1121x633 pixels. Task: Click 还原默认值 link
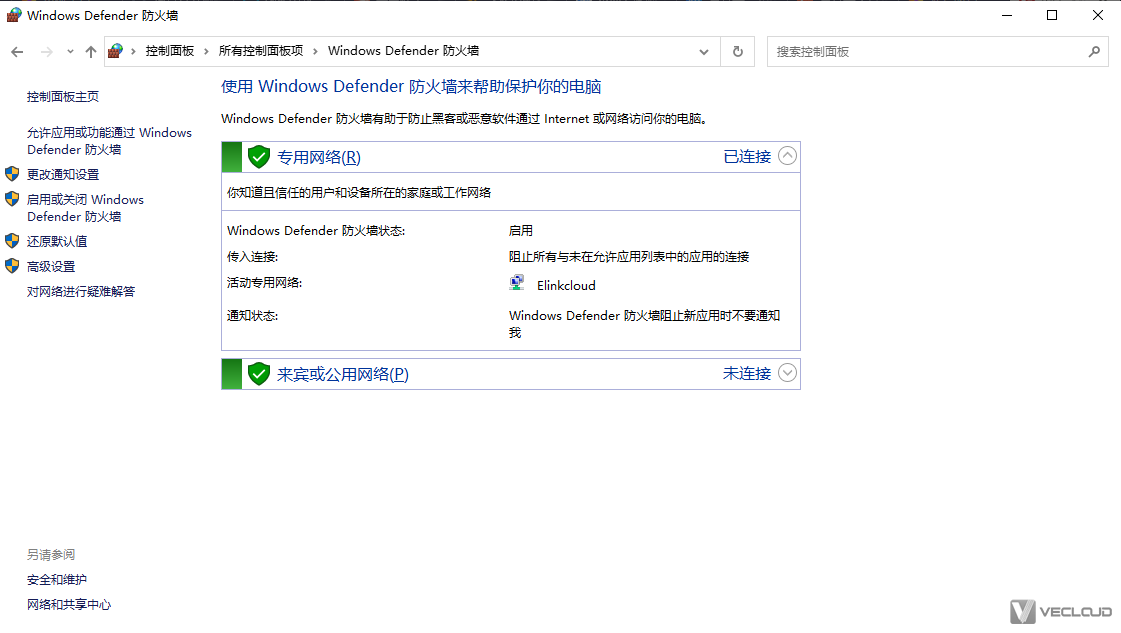point(56,242)
